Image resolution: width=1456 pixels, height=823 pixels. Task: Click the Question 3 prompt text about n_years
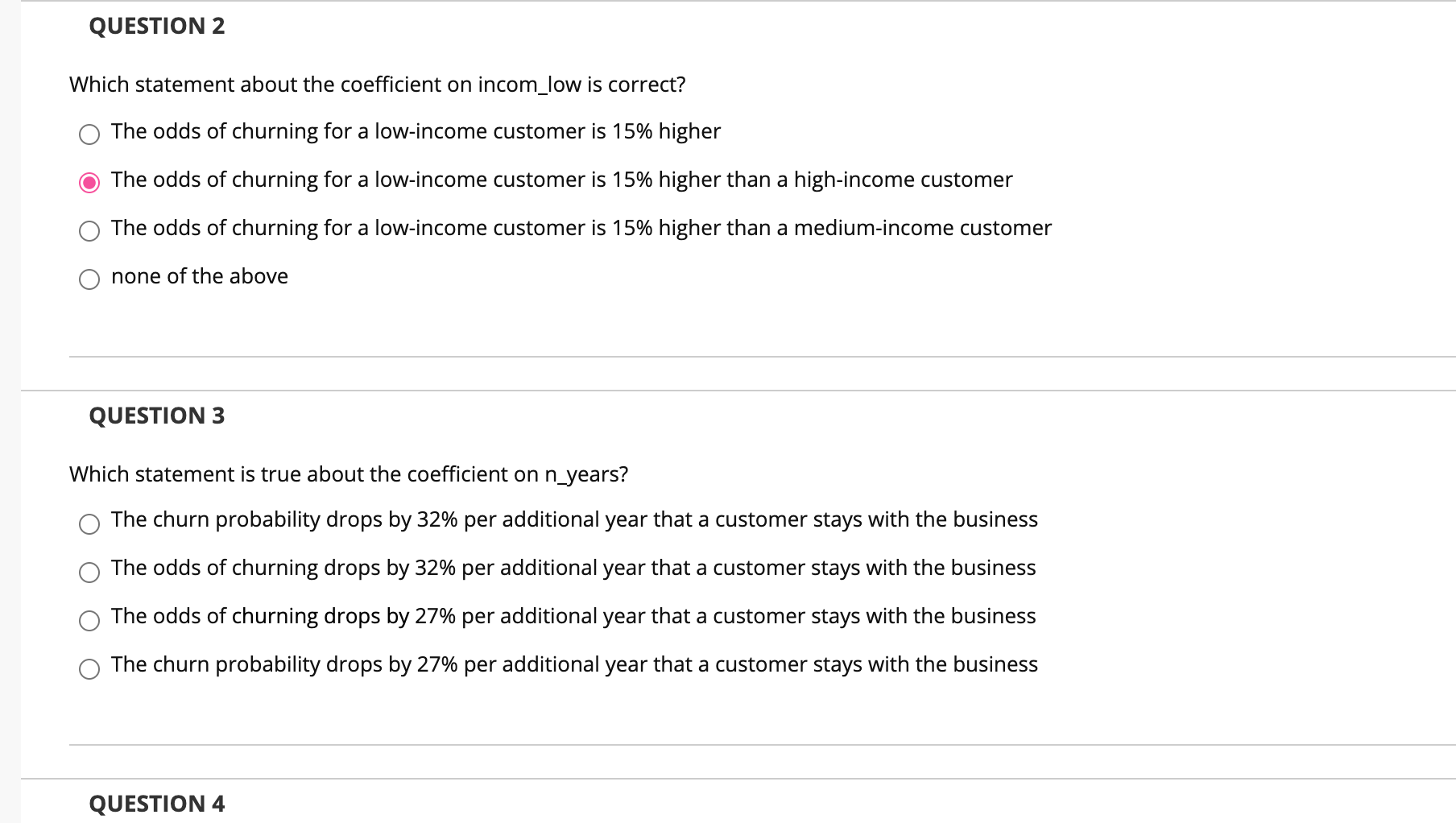[349, 474]
